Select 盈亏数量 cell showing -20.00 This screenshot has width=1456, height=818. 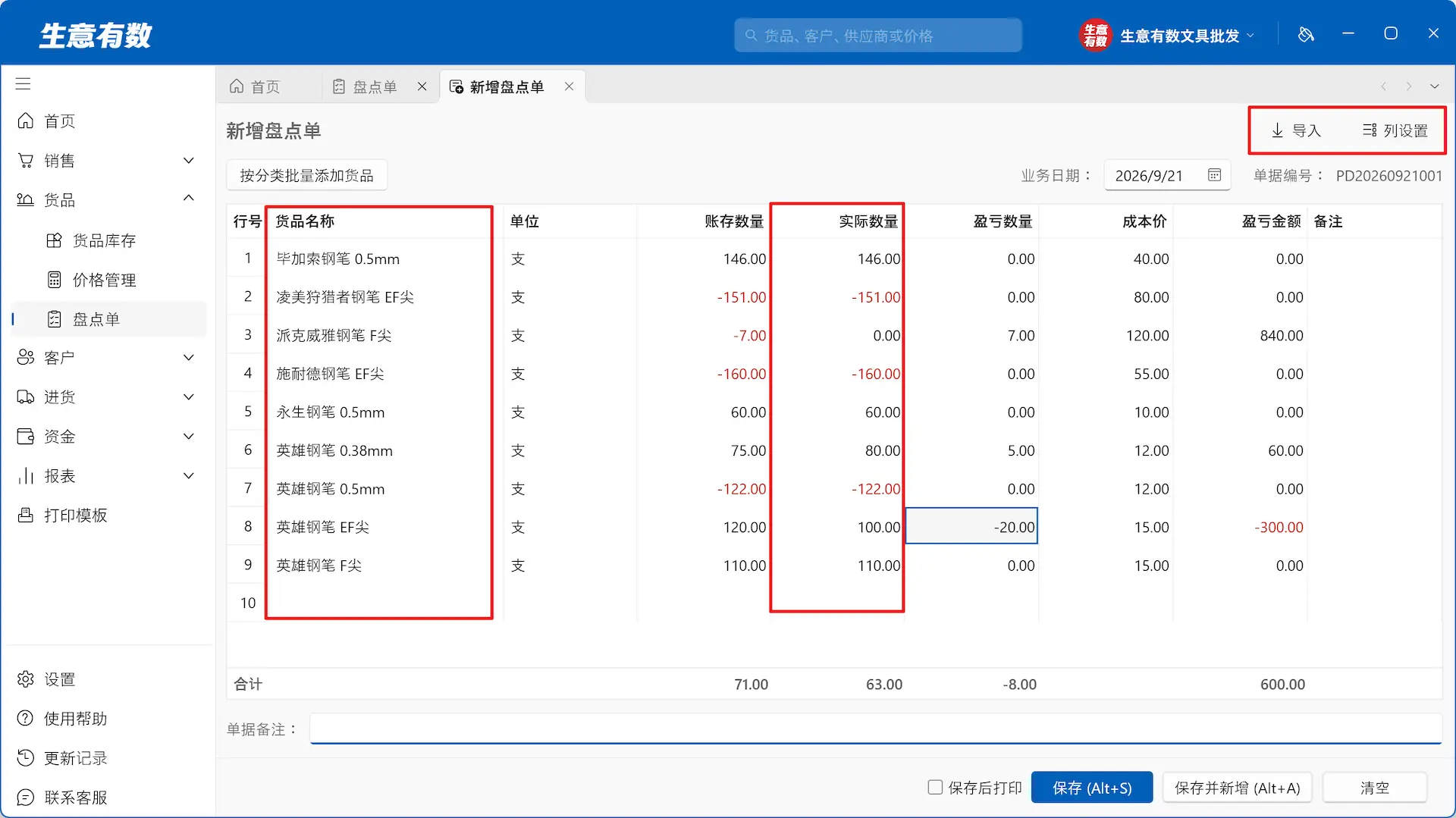coord(971,526)
